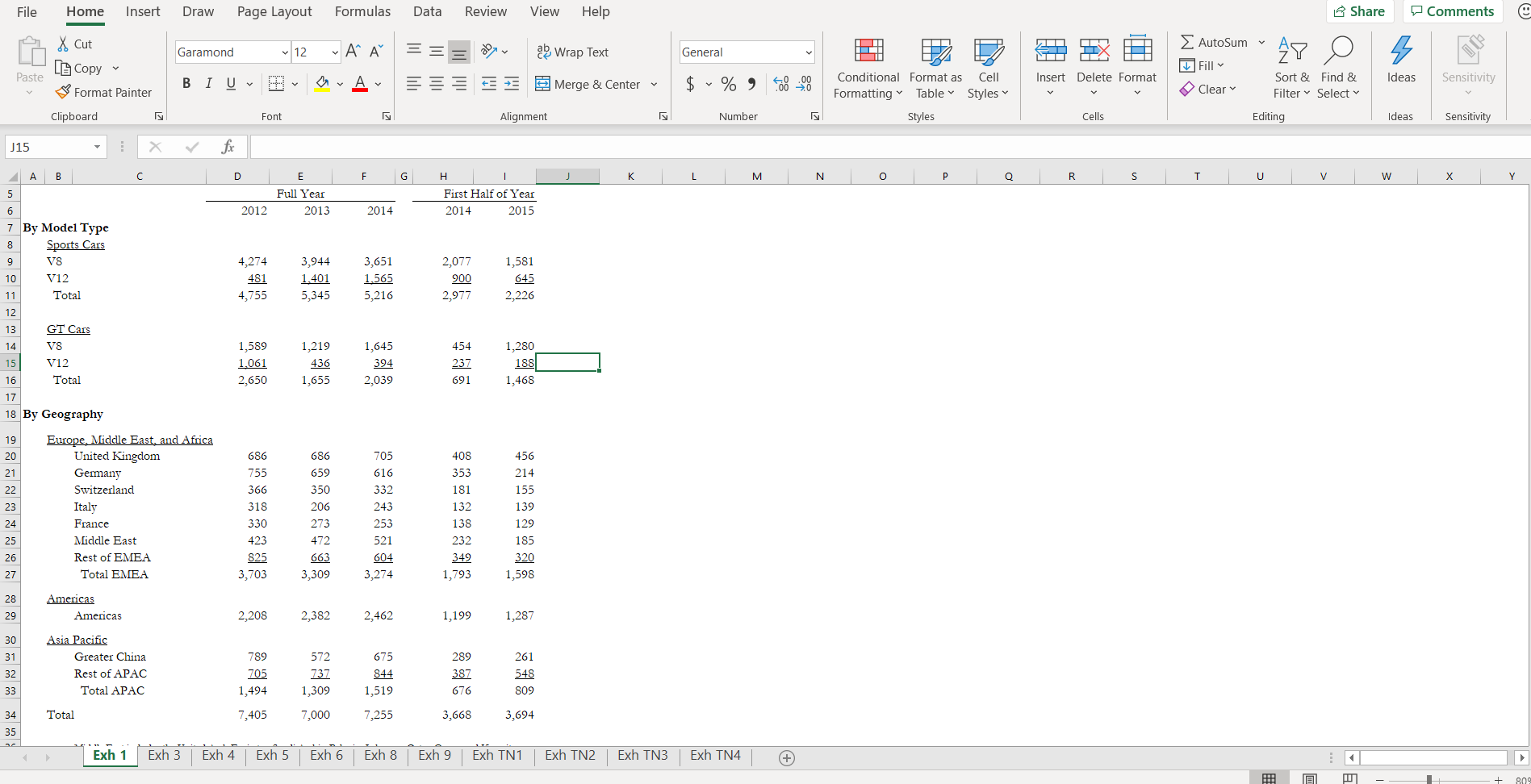Open the Garamond font name dropdown
Viewport: 1531px width, 784px height.
(285, 52)
